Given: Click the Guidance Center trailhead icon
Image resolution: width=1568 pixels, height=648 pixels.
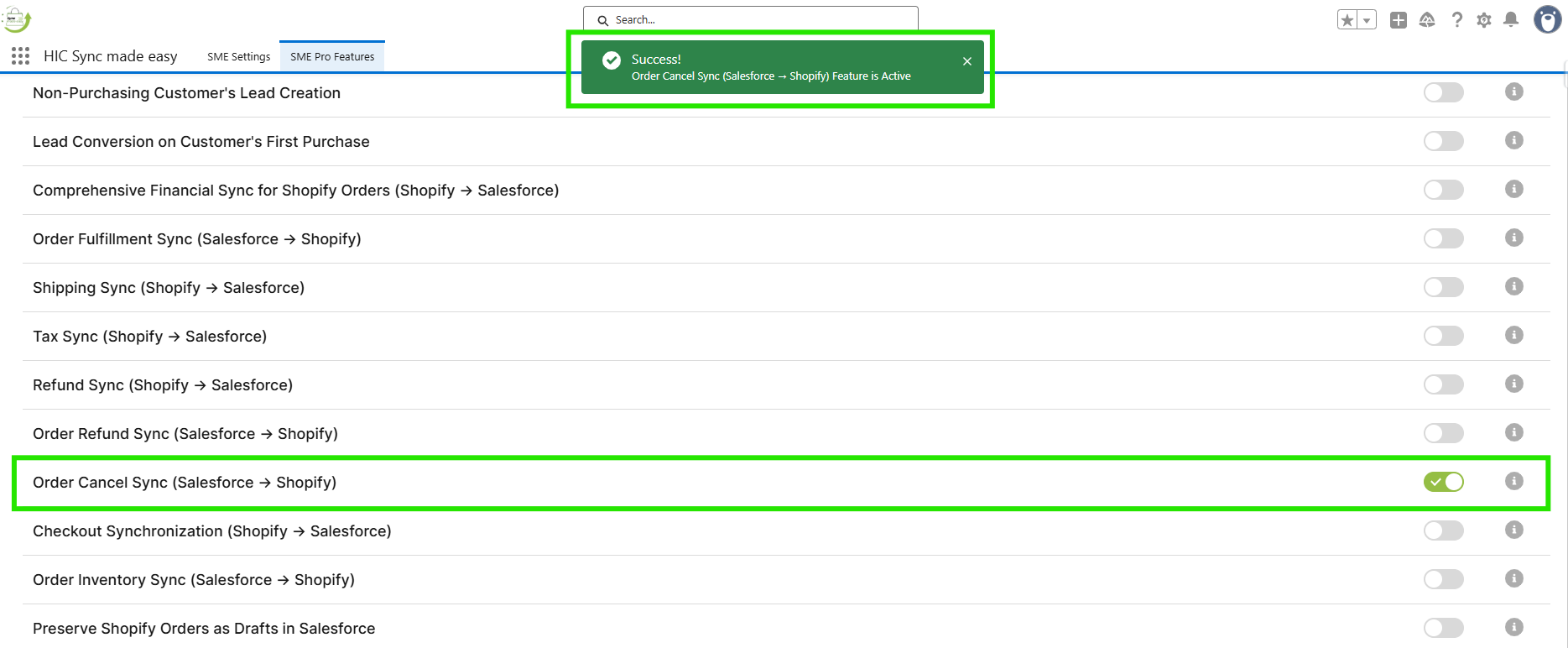Looking at the screenshot, I should [x=1427, y=20].
